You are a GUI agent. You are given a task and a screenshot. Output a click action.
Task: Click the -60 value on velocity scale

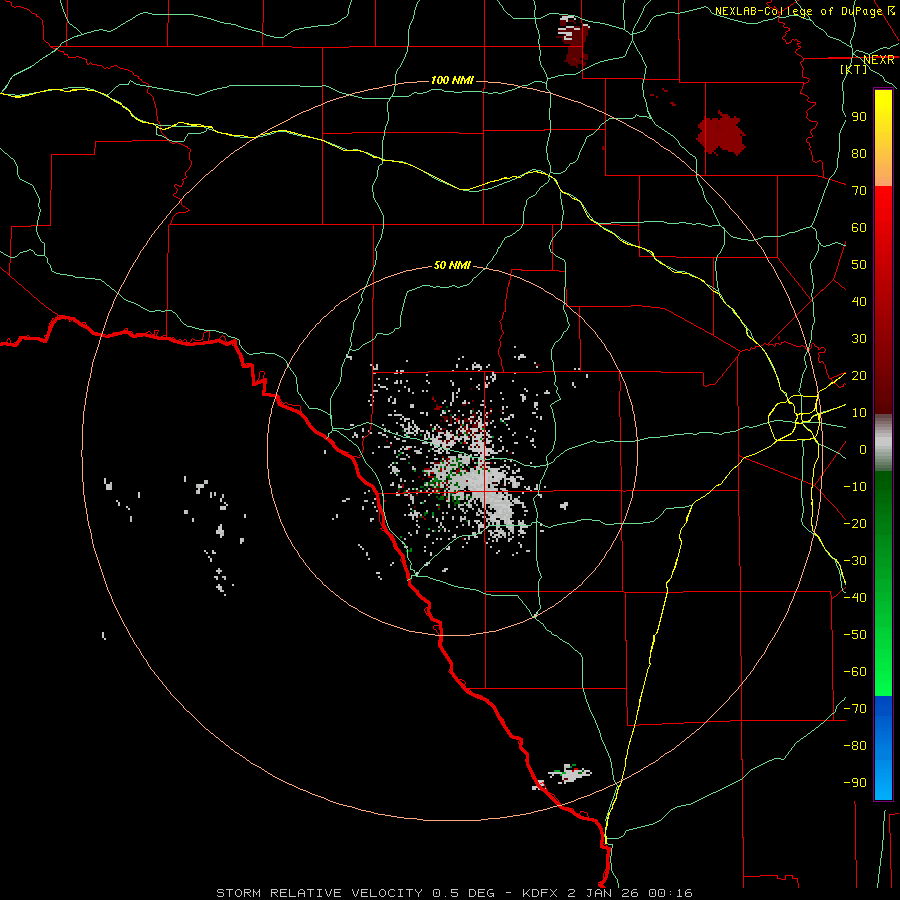[x=855, y=672]
